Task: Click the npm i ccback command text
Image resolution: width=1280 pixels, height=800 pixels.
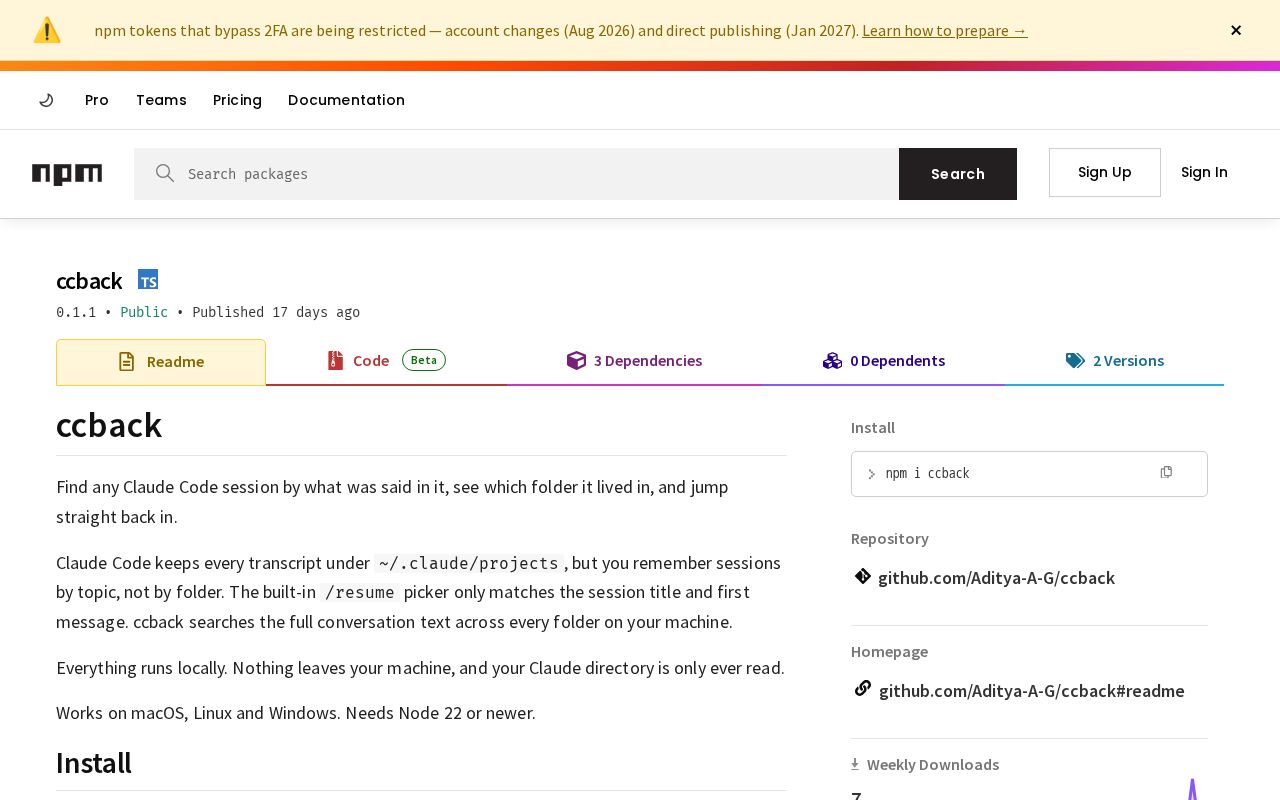Action: [x=927, y=473]
